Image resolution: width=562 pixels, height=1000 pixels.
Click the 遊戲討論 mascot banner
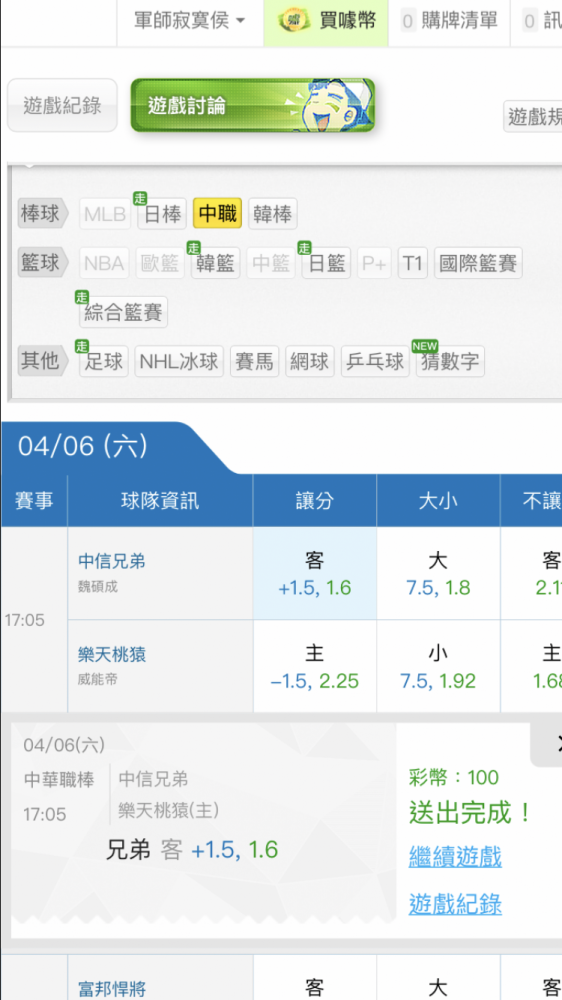[253, 105]
